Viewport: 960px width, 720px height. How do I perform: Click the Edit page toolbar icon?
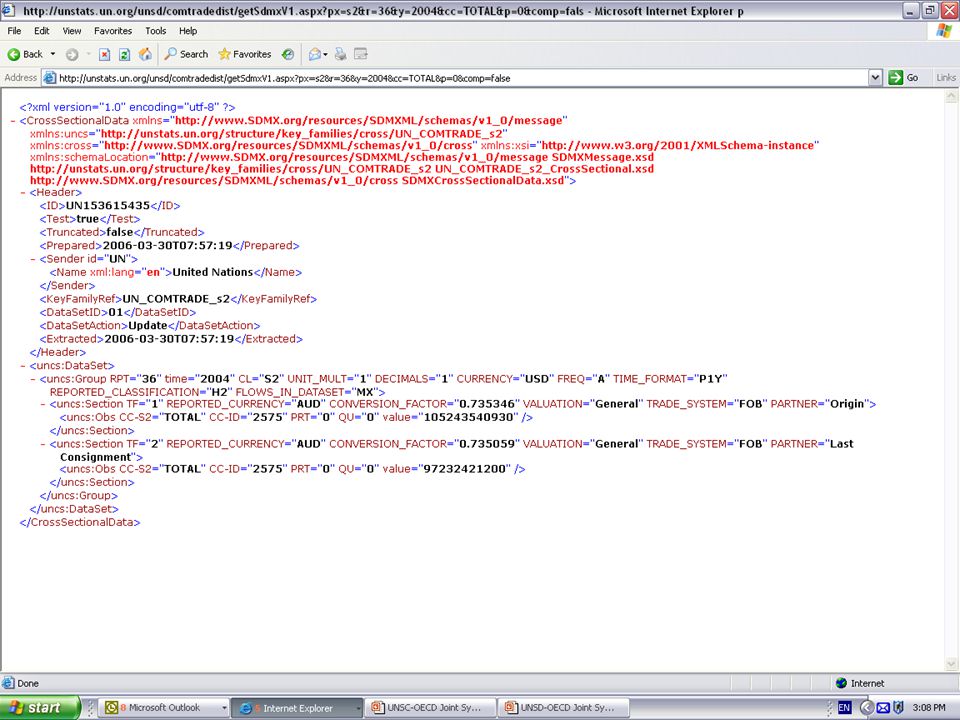tap(361, 54)
